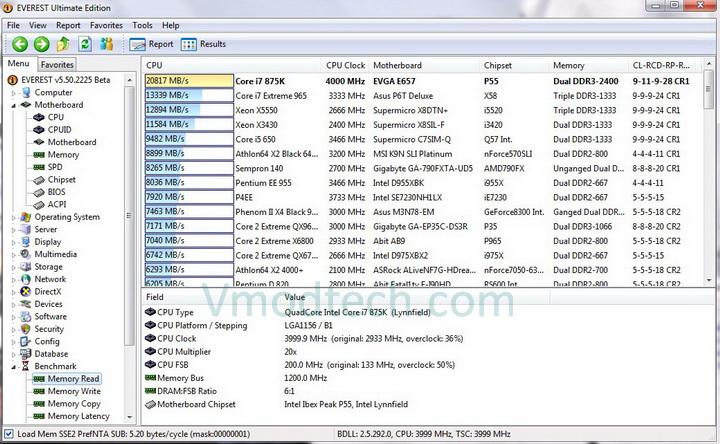This screenshot has height=444, width=720.
Task: Click the Multimedia icon in tree
Action: point(26,254)
